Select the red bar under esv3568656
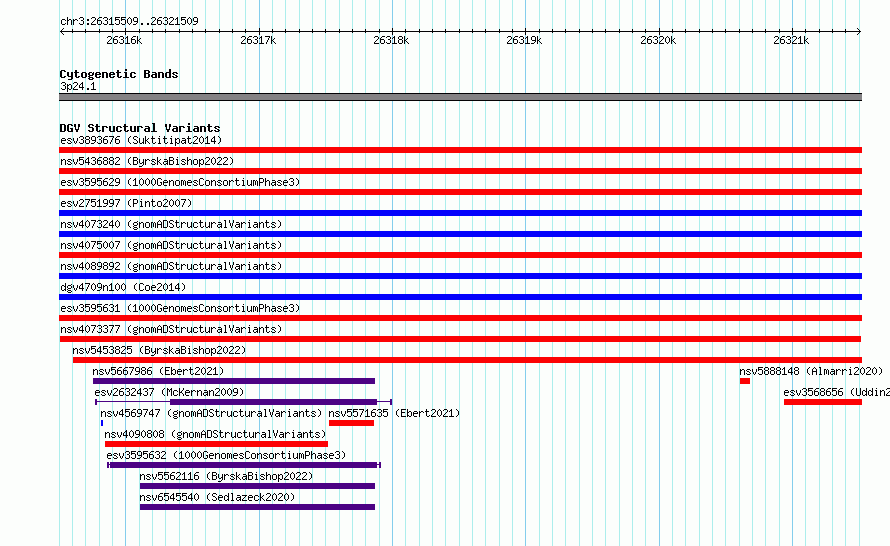Screen dimensions: 890x546 click(x=823, y=402)
